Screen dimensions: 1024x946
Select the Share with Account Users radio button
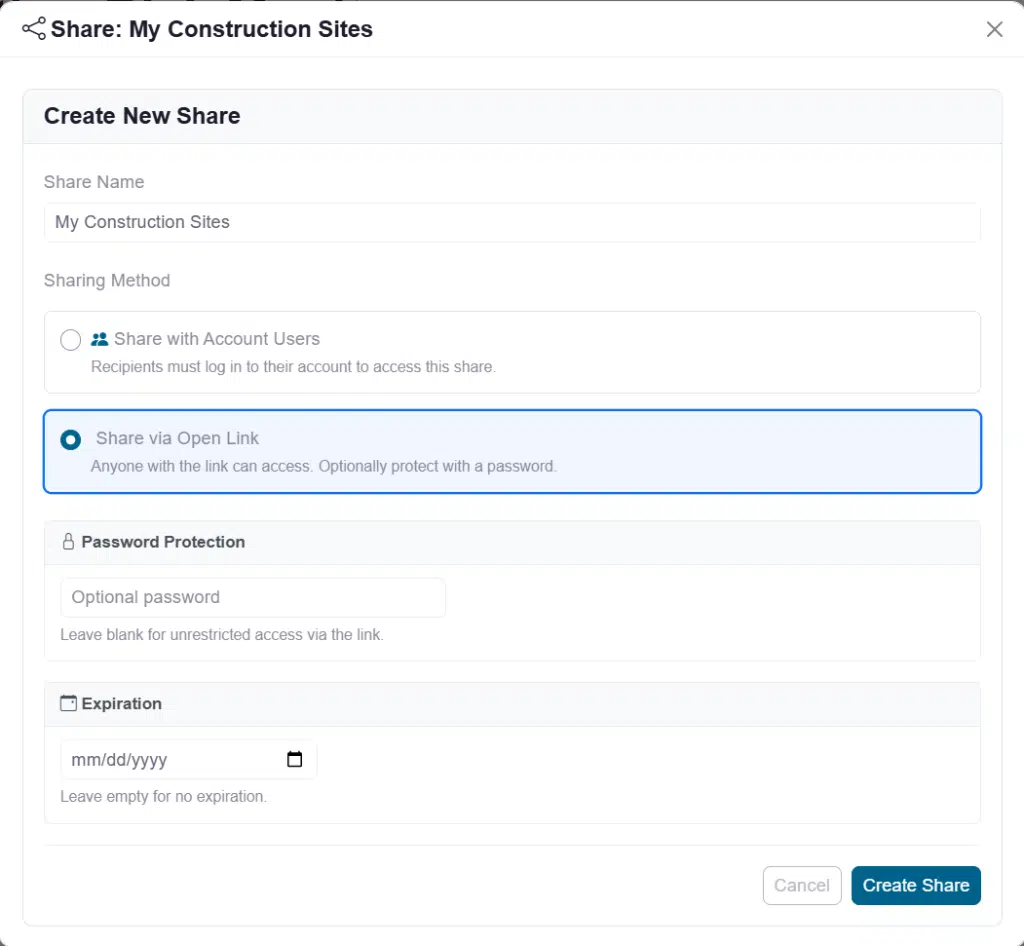click(71, 340)
